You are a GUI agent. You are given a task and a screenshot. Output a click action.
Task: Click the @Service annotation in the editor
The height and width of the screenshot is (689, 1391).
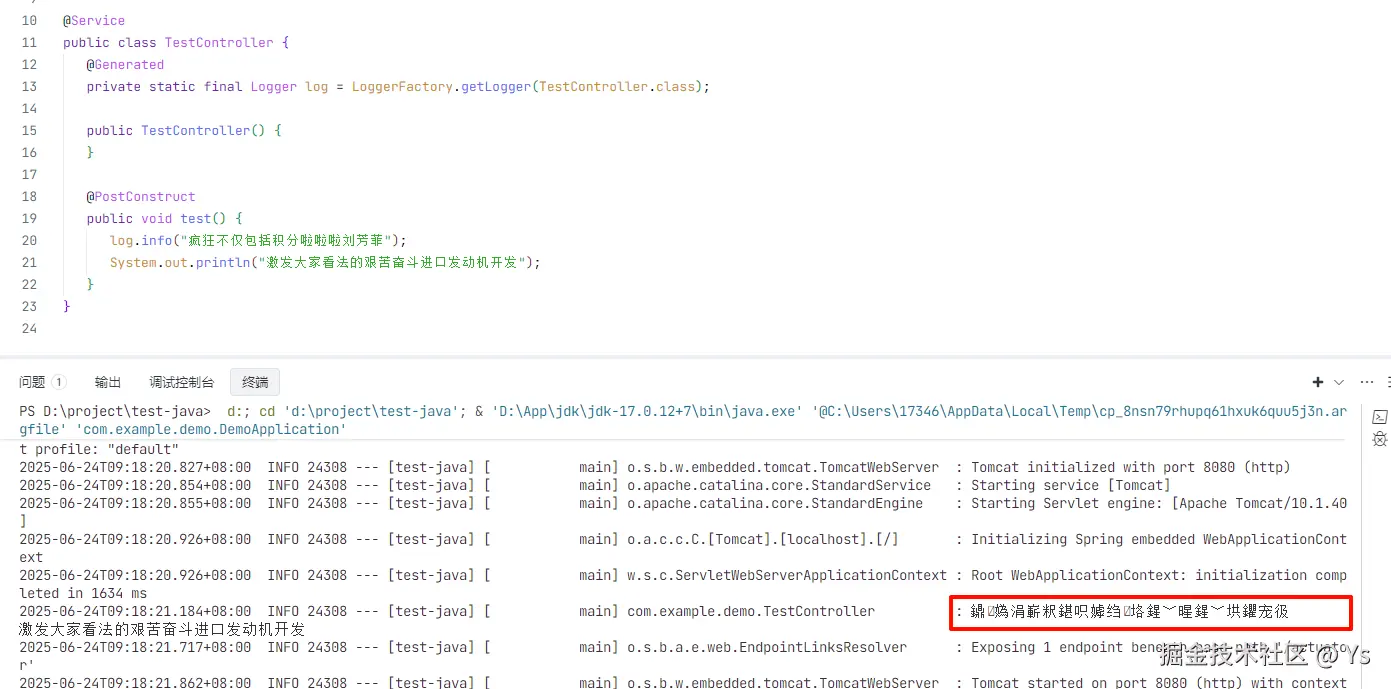point(94,20)
